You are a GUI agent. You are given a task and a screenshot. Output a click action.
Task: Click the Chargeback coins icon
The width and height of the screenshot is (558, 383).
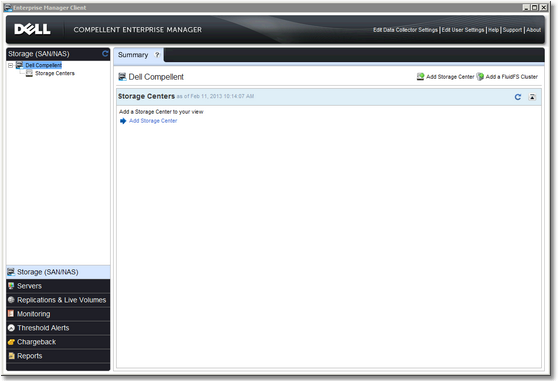(11, 342)
